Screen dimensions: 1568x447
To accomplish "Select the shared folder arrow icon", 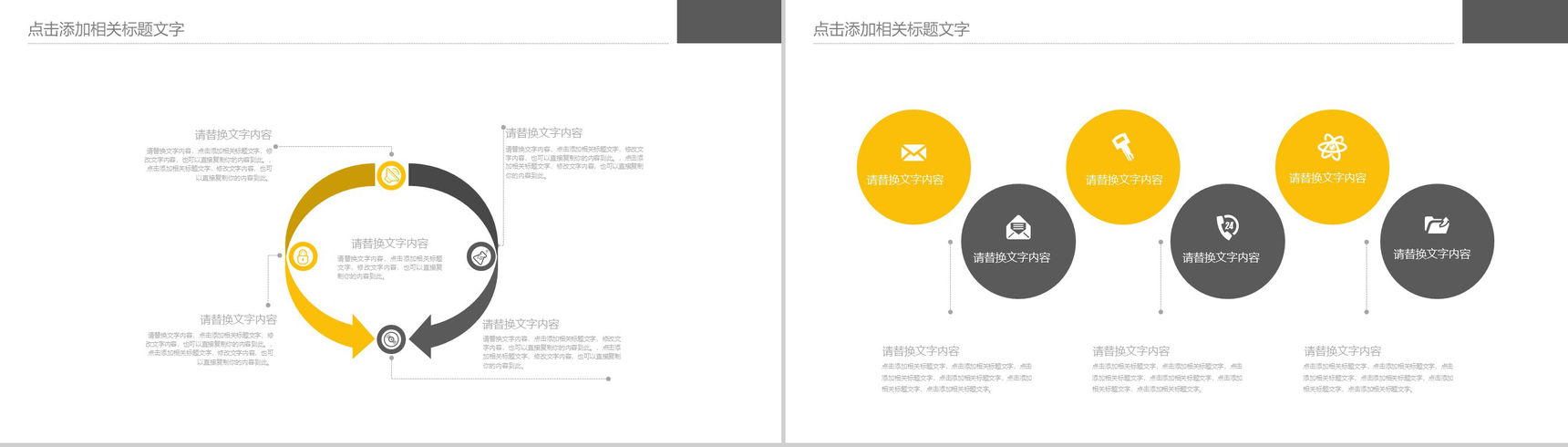I will click(1437, 224).
